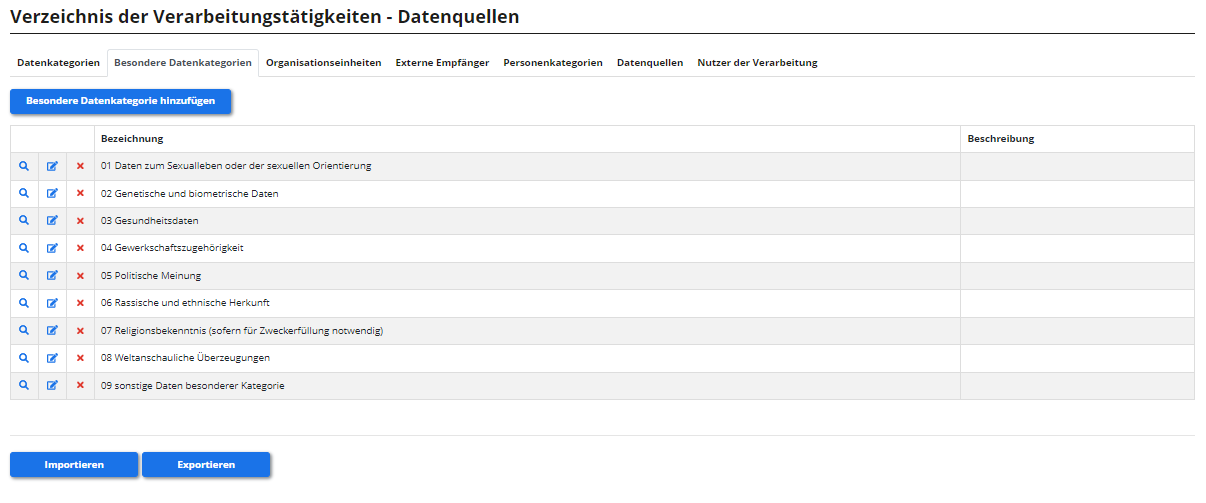
Task: Click the Bezeichnung column header
Action: point(132,139)
